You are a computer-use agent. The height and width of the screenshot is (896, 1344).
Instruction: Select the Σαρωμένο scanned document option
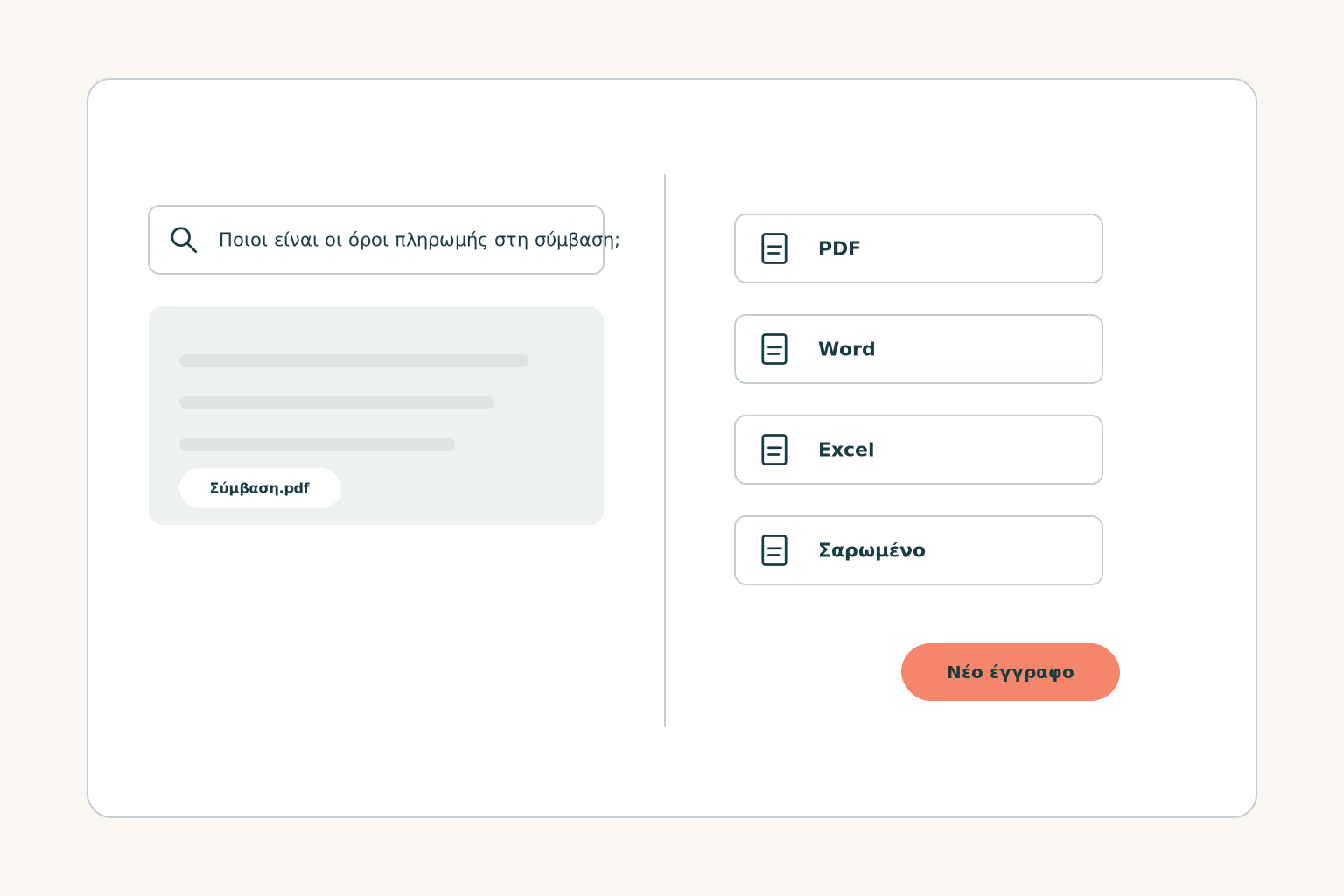pyautogui.click(x=919, y=550)
